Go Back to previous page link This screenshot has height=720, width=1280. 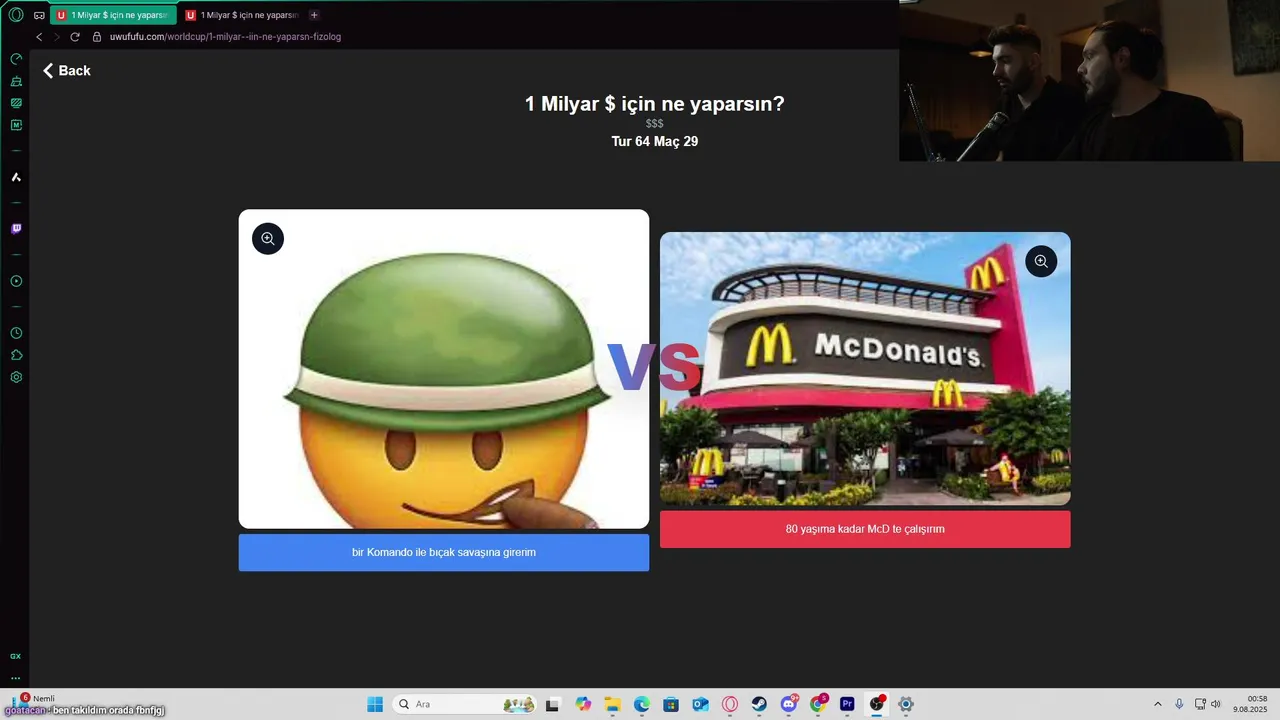click(66, 71)
